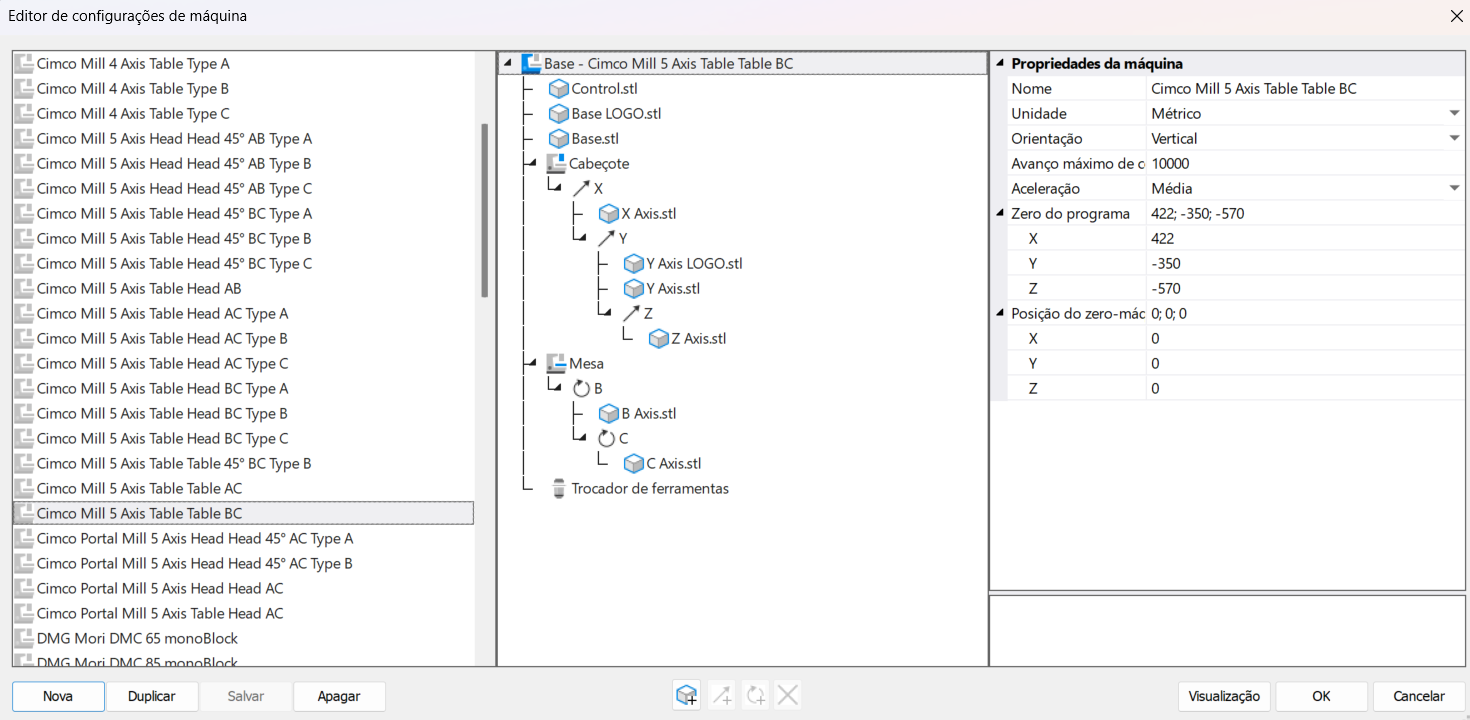Click the C rotary axis icon
Image resolution: width=1470 pixels, height=720 pixels.
[x=606, y=439]
